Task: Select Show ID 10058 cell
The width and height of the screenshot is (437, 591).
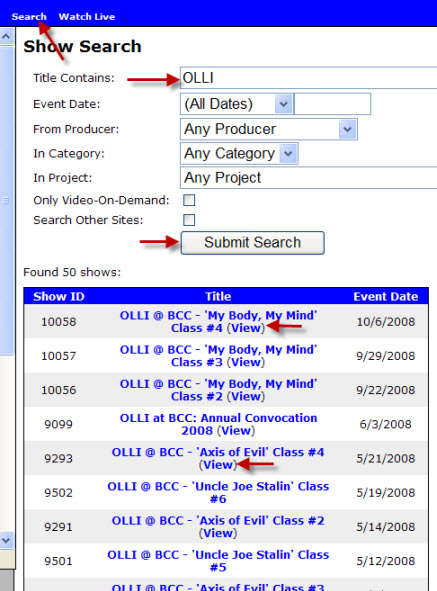Action: pyautogui.click(x=59, y=322)
